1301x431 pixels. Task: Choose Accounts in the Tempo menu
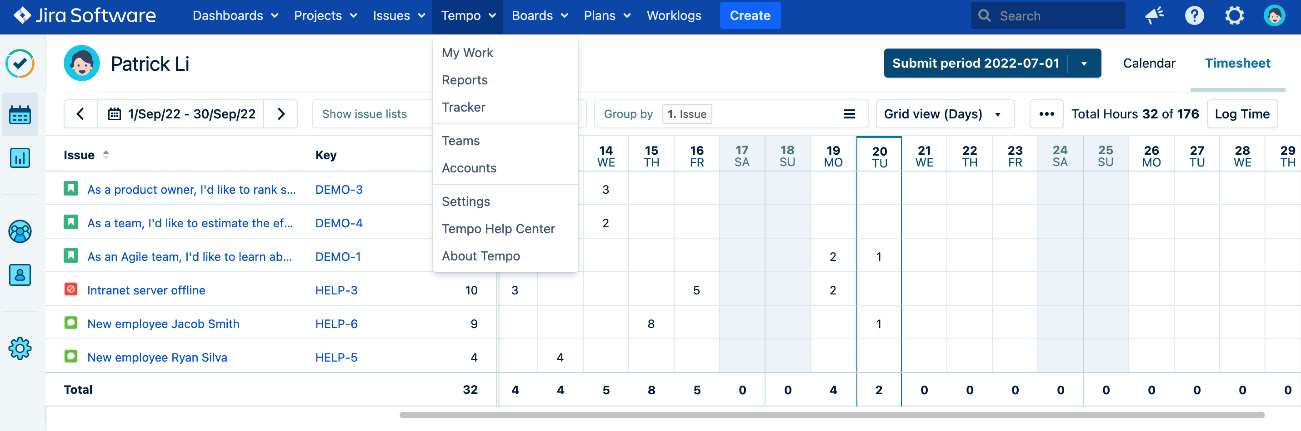tap(469, 168)
